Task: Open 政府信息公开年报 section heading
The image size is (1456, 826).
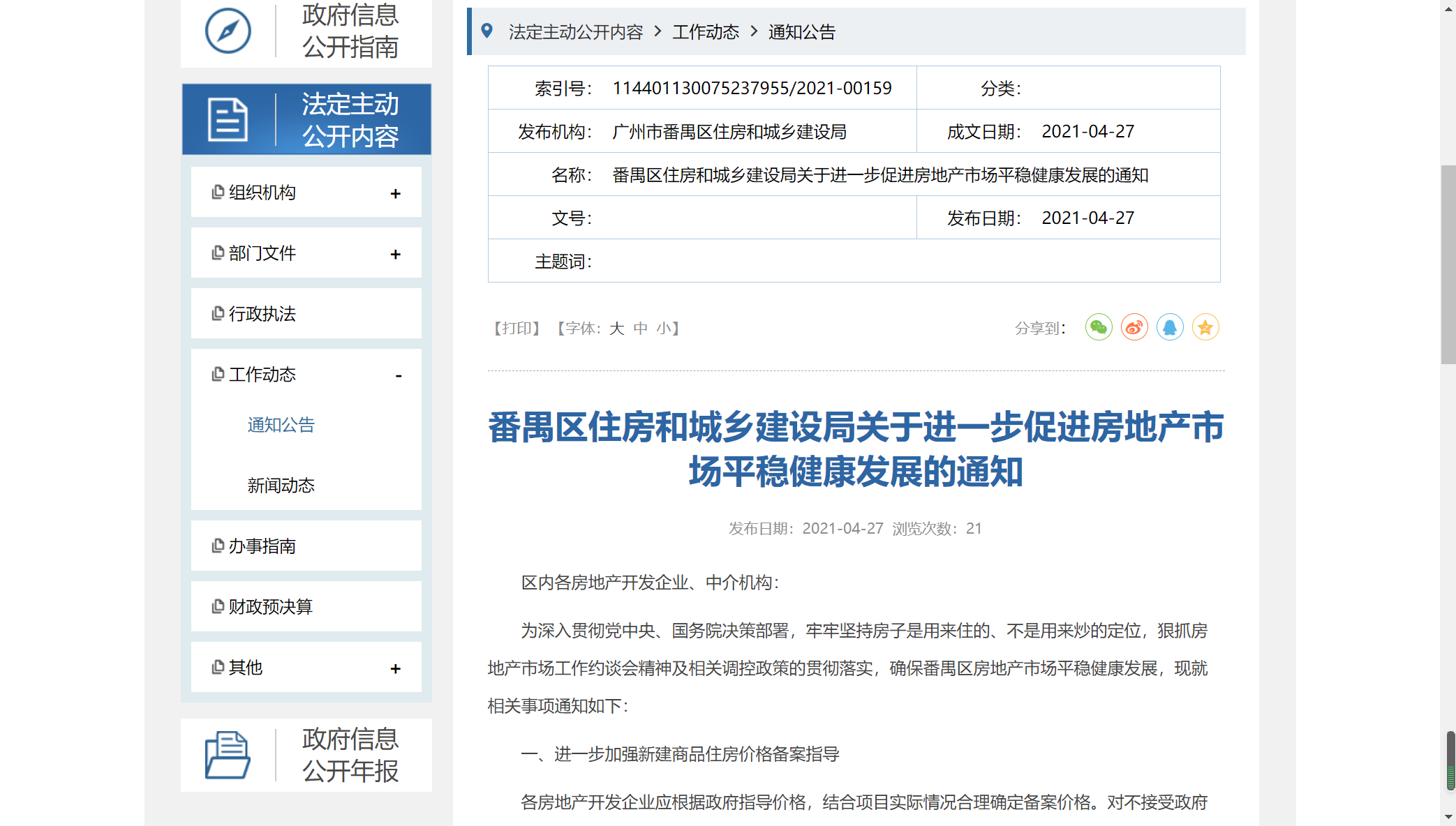Action: (x=350, y=755)
